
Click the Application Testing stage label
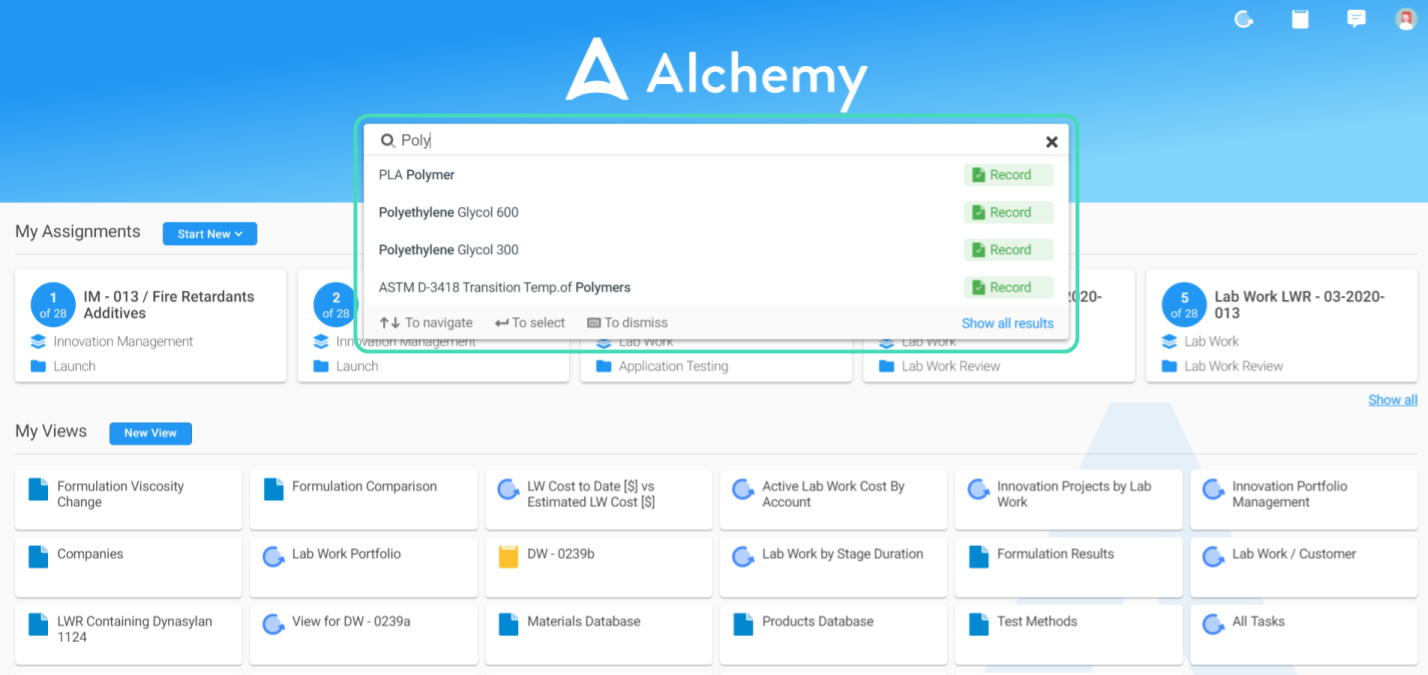pyautogui.click(x=673, y=366)
